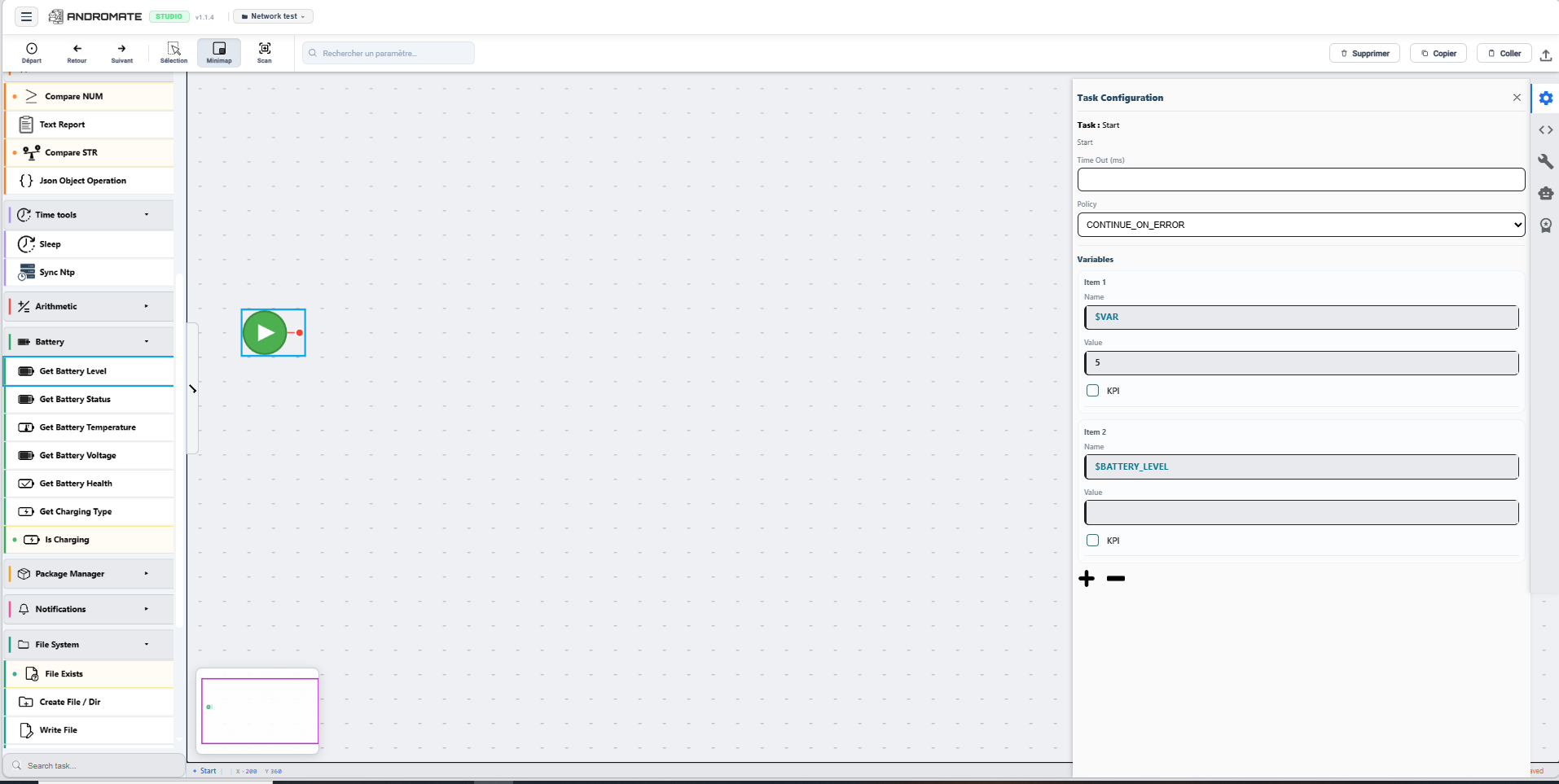Open the settings gear tab in right sidebar
The height and width of the screenshot is (784, 1559).
point(1546,99)
